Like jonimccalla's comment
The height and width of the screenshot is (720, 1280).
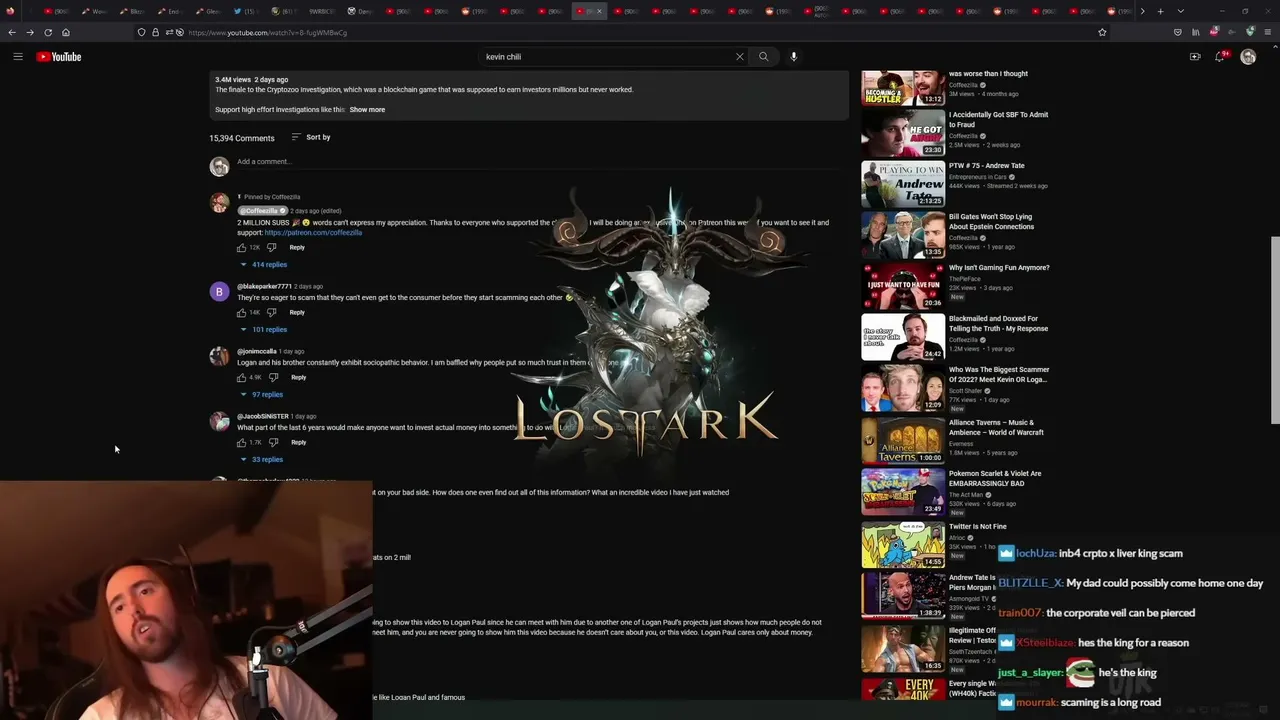click(241, 377)
